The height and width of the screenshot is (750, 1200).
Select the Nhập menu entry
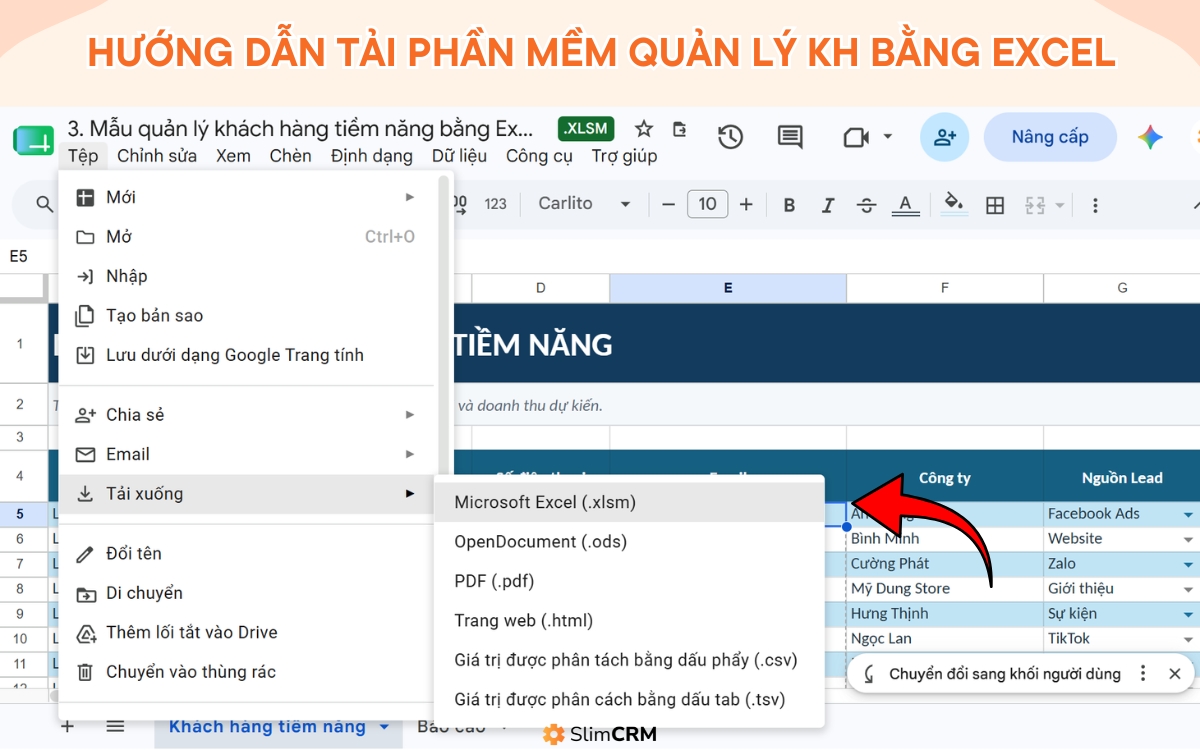pyautogui.click(x=247, y=276)
